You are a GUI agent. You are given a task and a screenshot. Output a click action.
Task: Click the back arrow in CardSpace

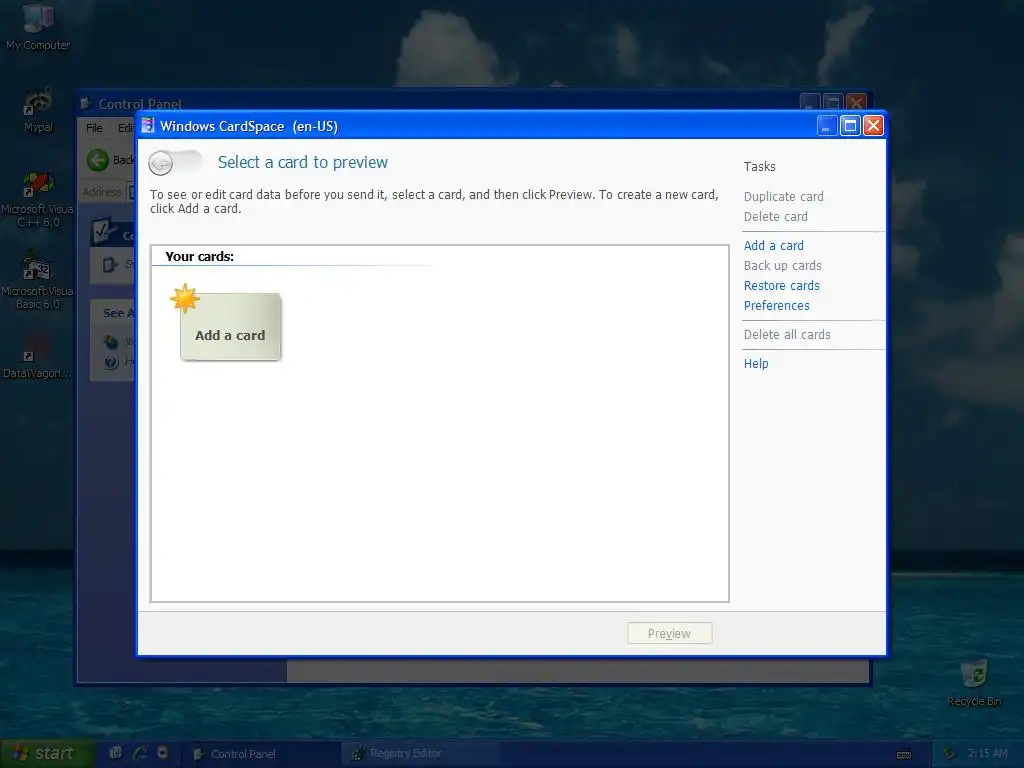[161, 163]
